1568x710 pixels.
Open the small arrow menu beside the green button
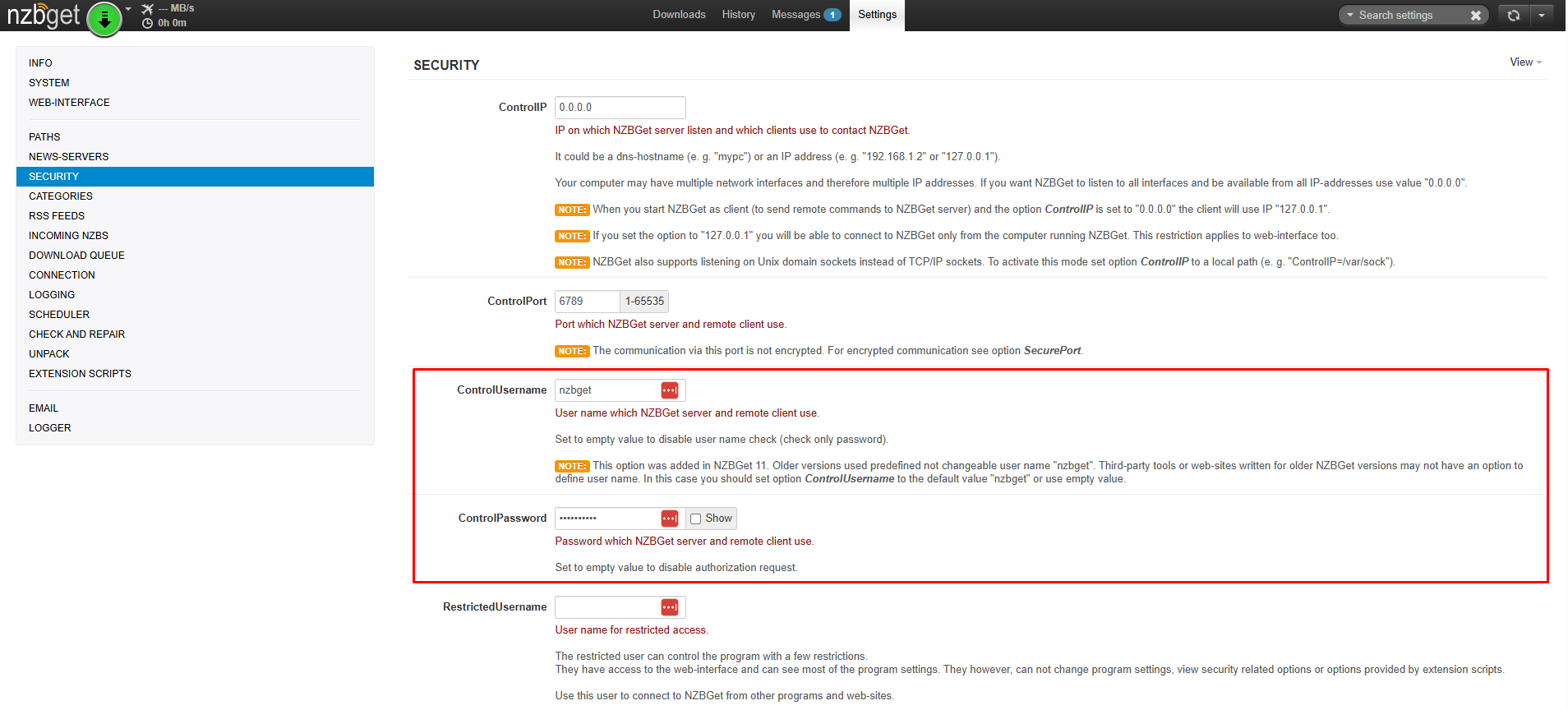128,9
